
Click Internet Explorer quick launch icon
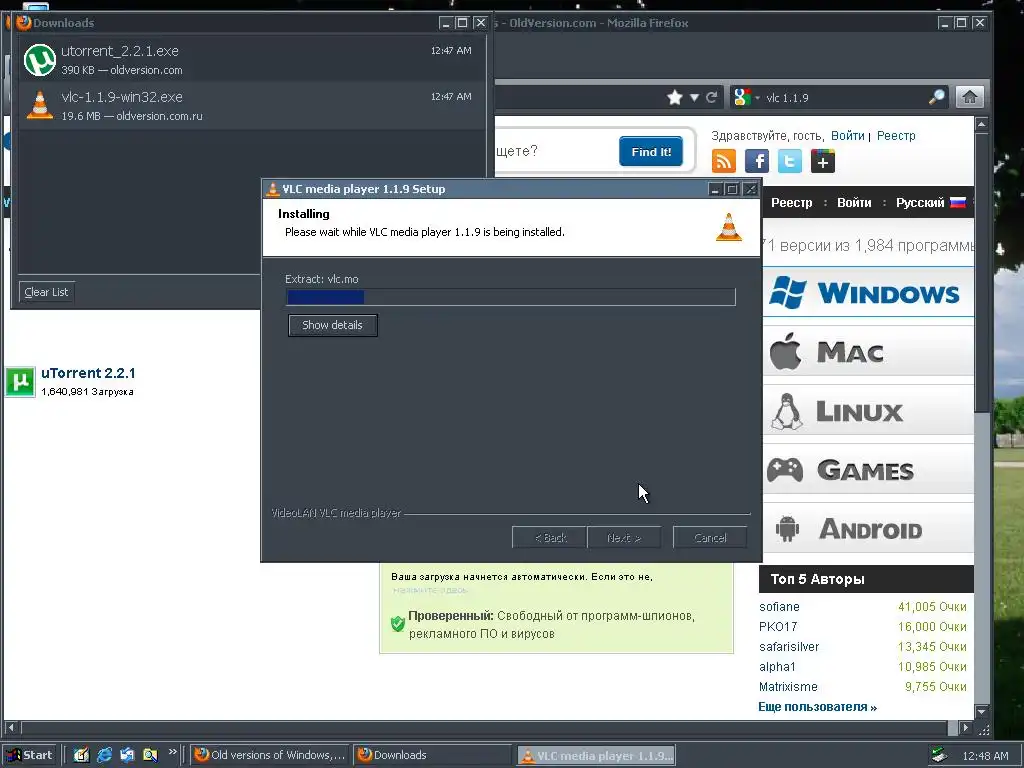[x=104, y=755]
